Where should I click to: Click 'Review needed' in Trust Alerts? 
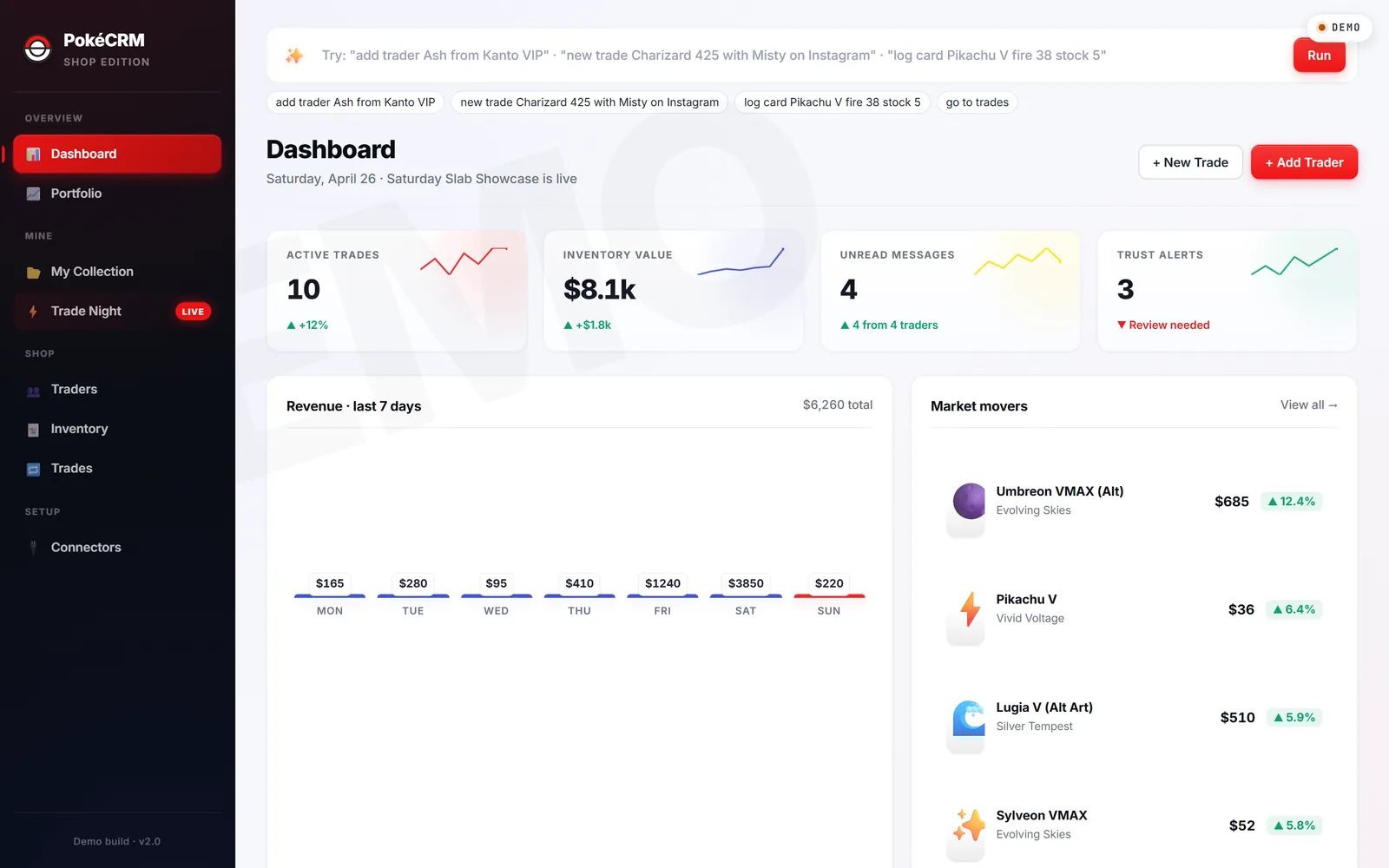click(1163, 325)
